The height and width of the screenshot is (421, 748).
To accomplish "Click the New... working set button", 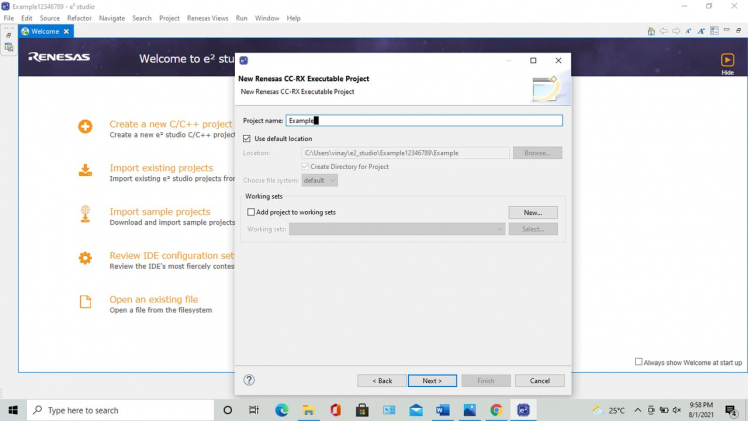I will tap(533, 212).
